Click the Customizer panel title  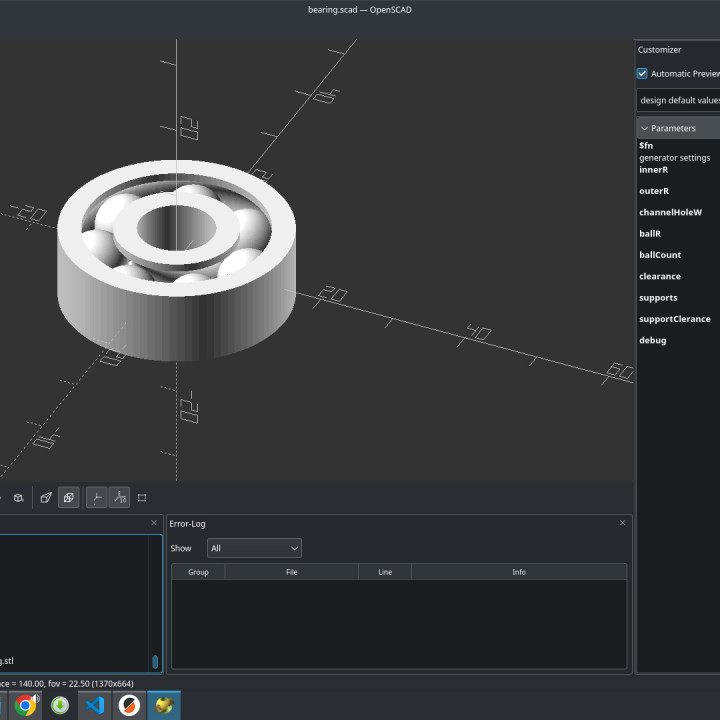(x=659, y=50)
